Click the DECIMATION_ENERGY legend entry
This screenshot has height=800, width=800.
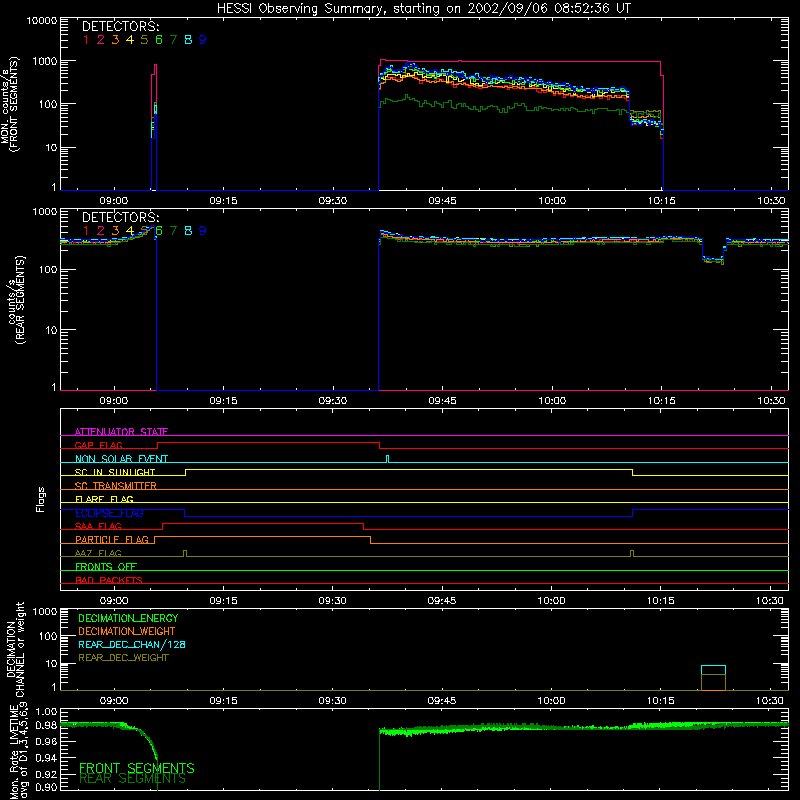[128, 618]
